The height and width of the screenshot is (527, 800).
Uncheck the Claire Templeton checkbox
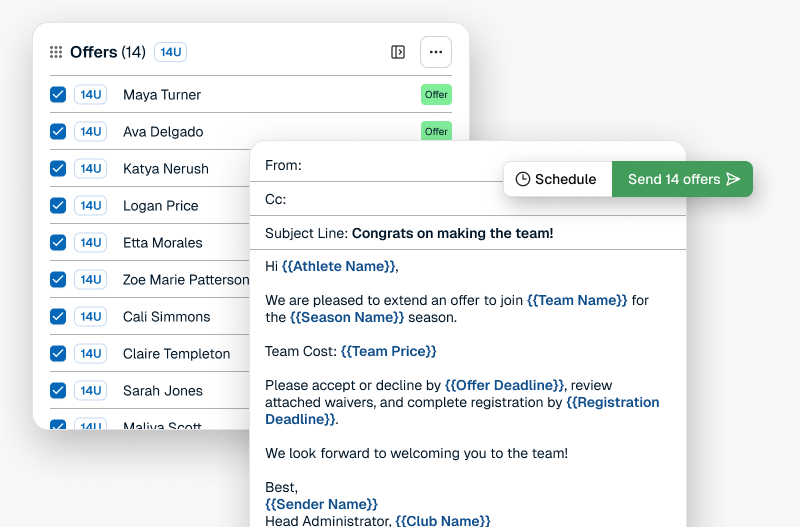[58, 354]
